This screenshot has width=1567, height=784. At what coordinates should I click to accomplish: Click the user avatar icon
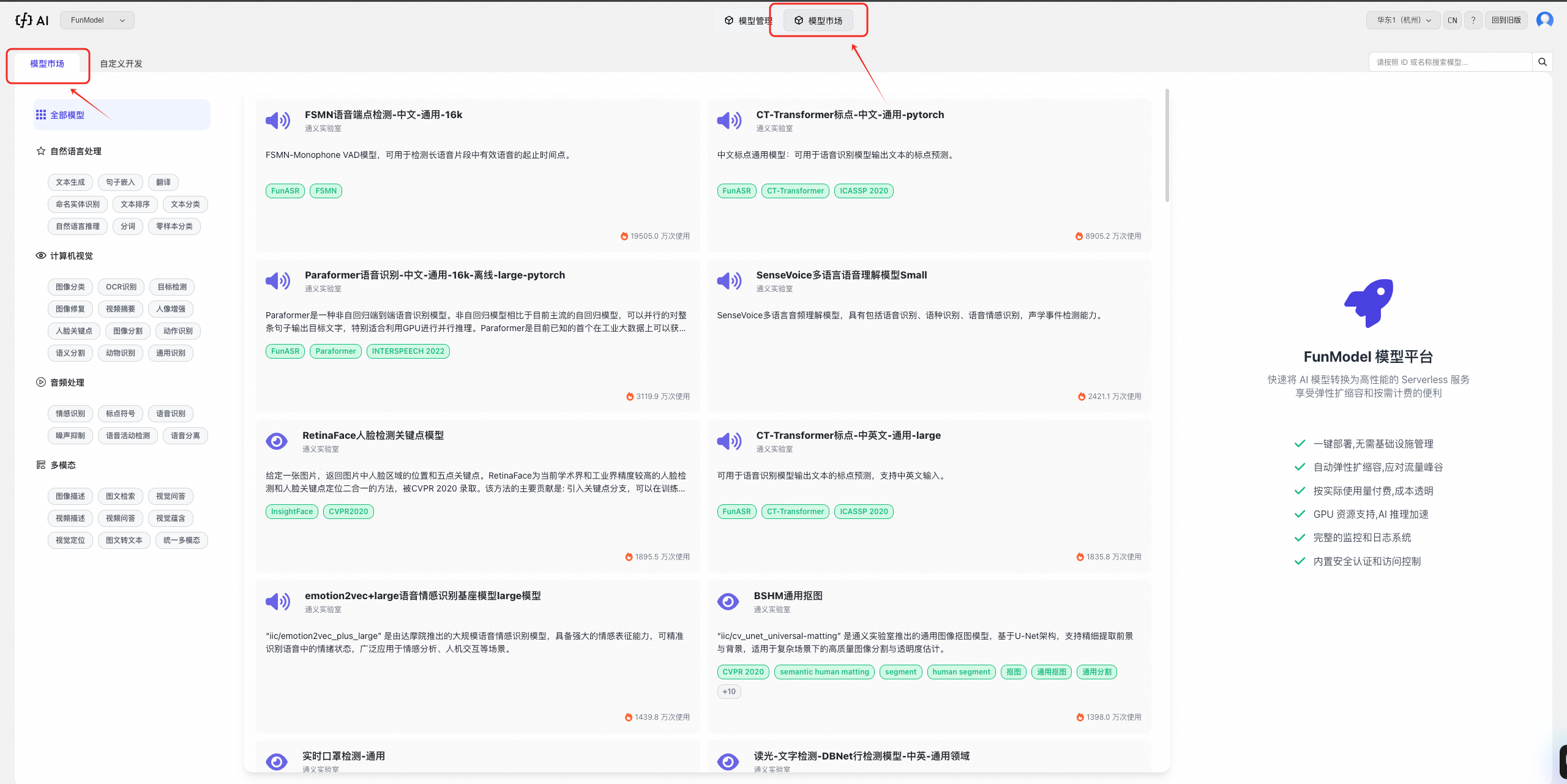pyautogui.click(x=1544, y=20)
